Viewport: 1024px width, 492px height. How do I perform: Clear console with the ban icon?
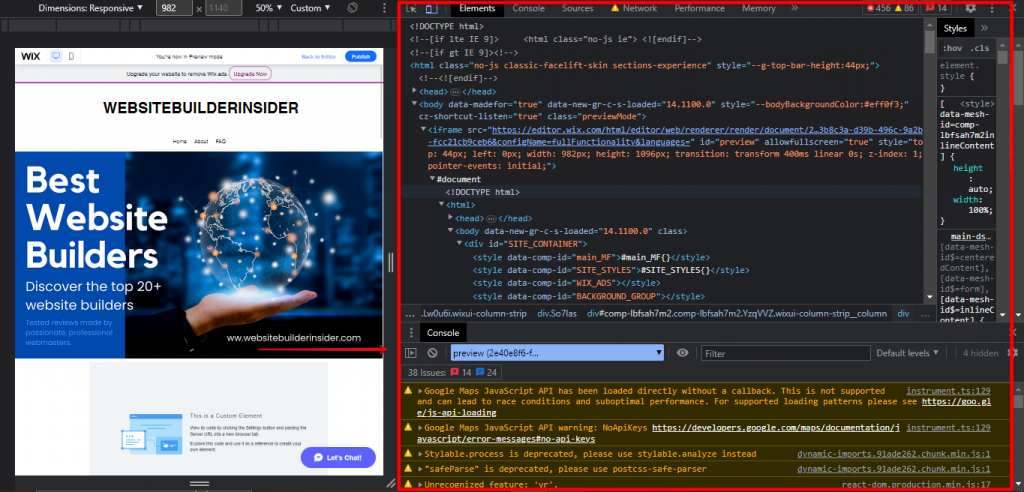click(x=432, y=353)
